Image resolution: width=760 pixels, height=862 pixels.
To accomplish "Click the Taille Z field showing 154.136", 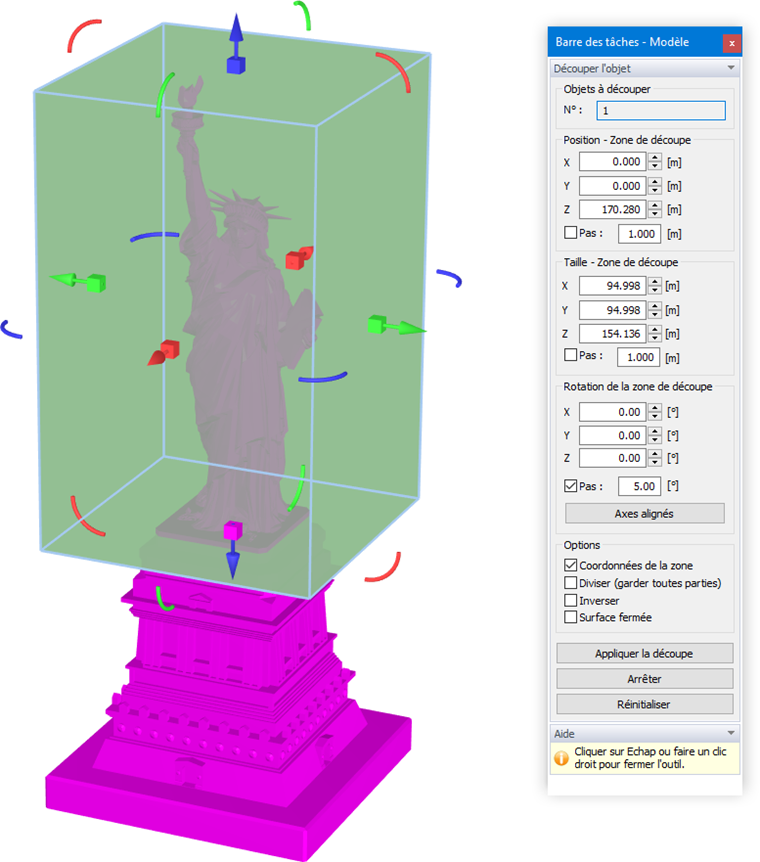I will click(x=612, y=334).
